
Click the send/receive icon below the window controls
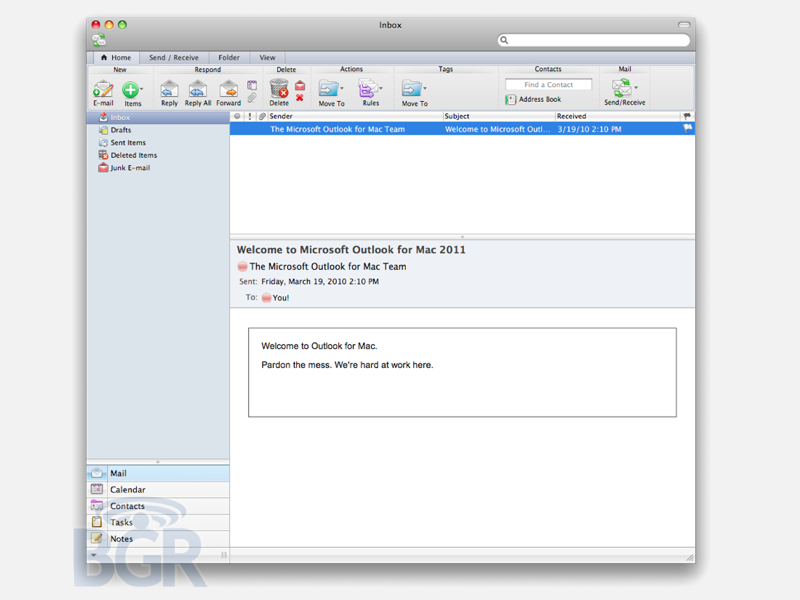click(x=99, y=40)
